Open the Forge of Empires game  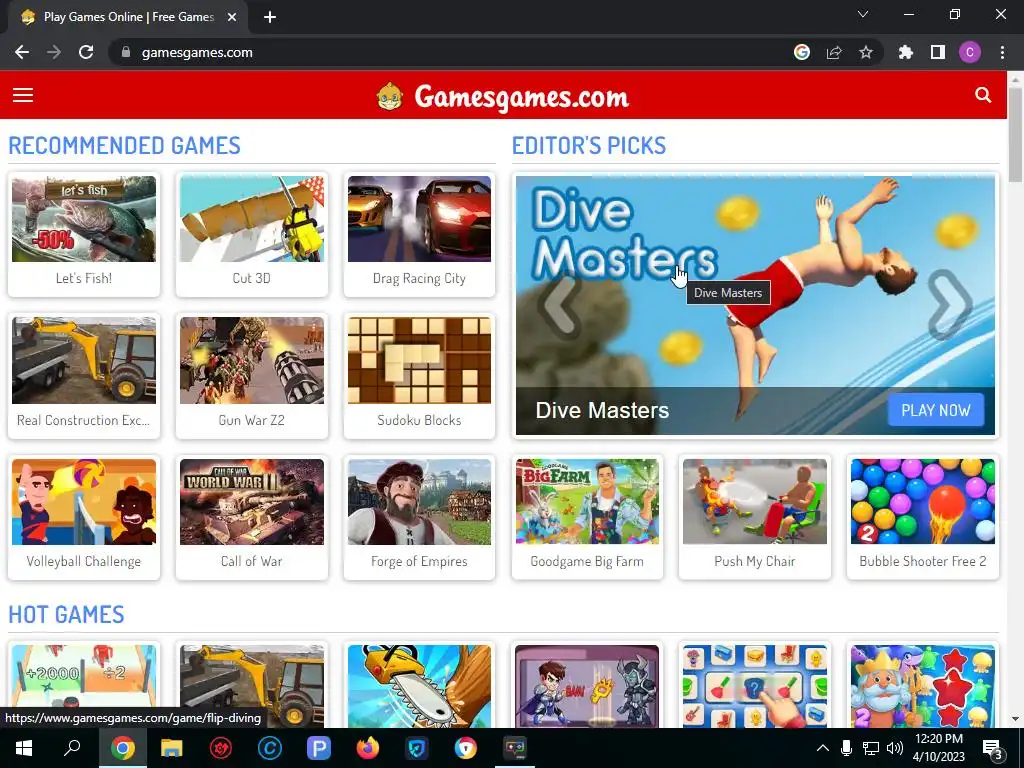pyautogui.click(x=419, y=517)
